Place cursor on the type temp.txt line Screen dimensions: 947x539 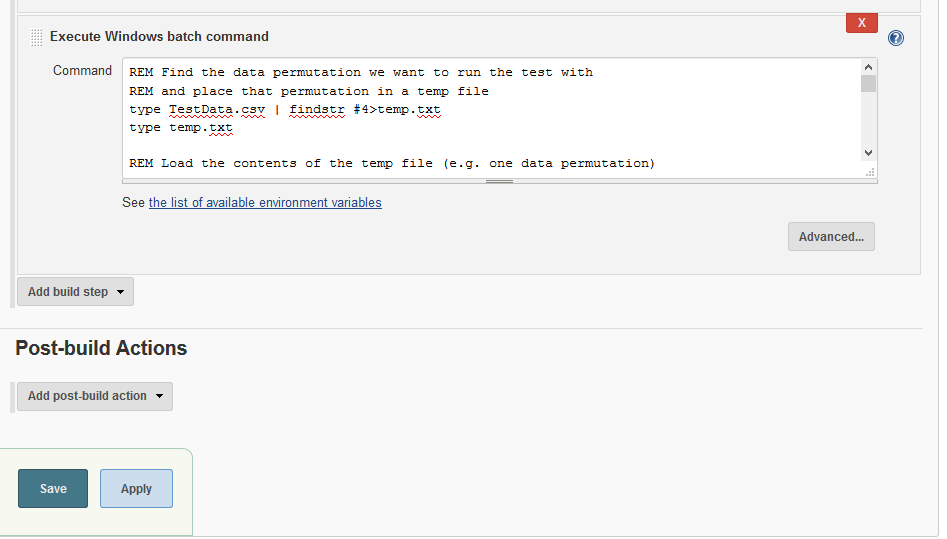coord(181,127)
